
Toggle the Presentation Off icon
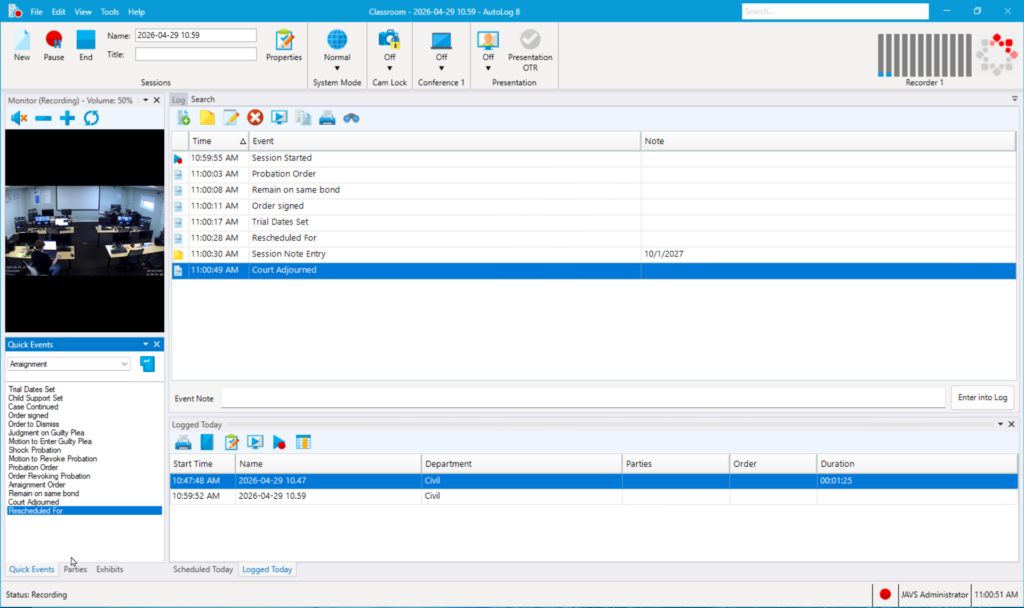click(x=488, y=40)
